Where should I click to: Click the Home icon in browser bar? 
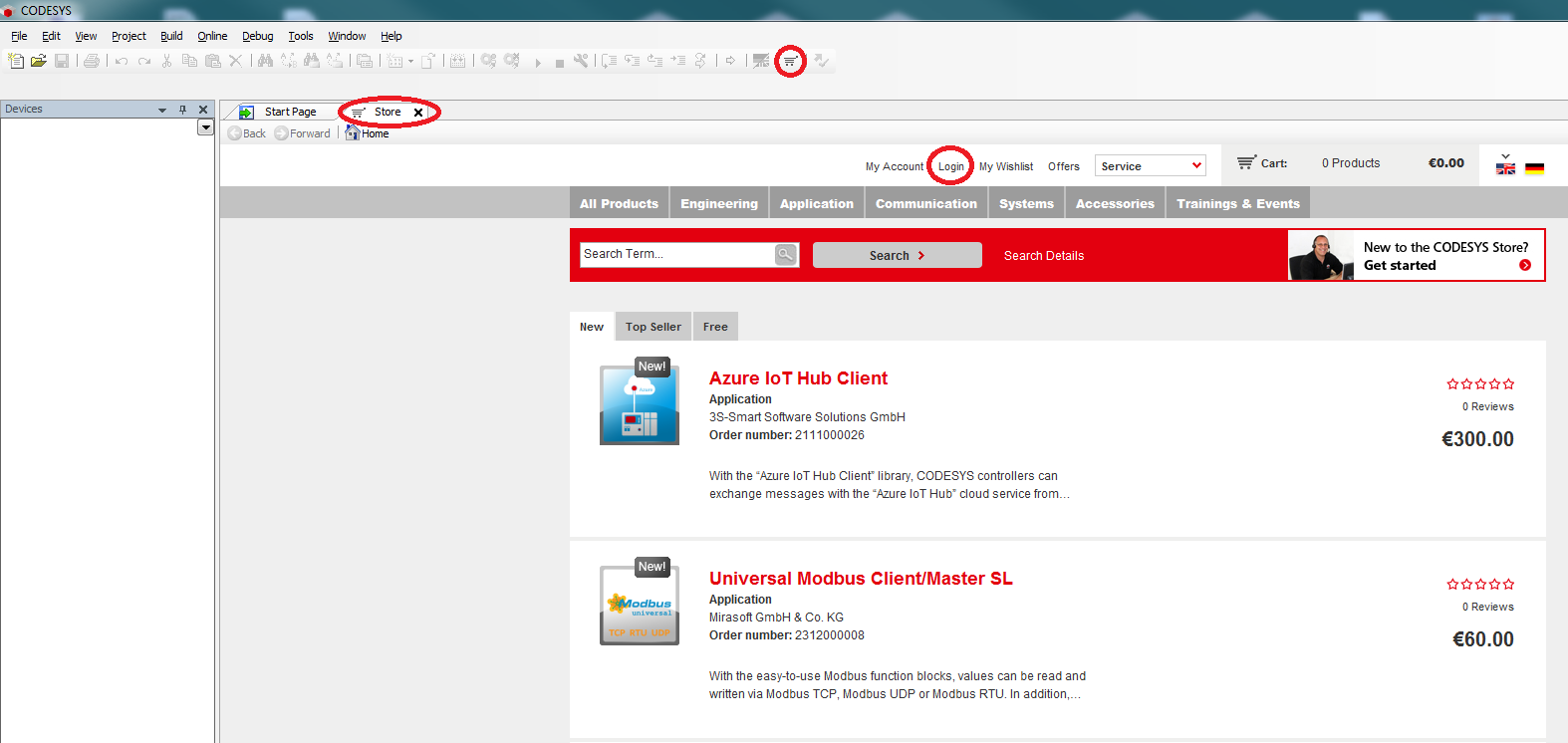(353, 133)
